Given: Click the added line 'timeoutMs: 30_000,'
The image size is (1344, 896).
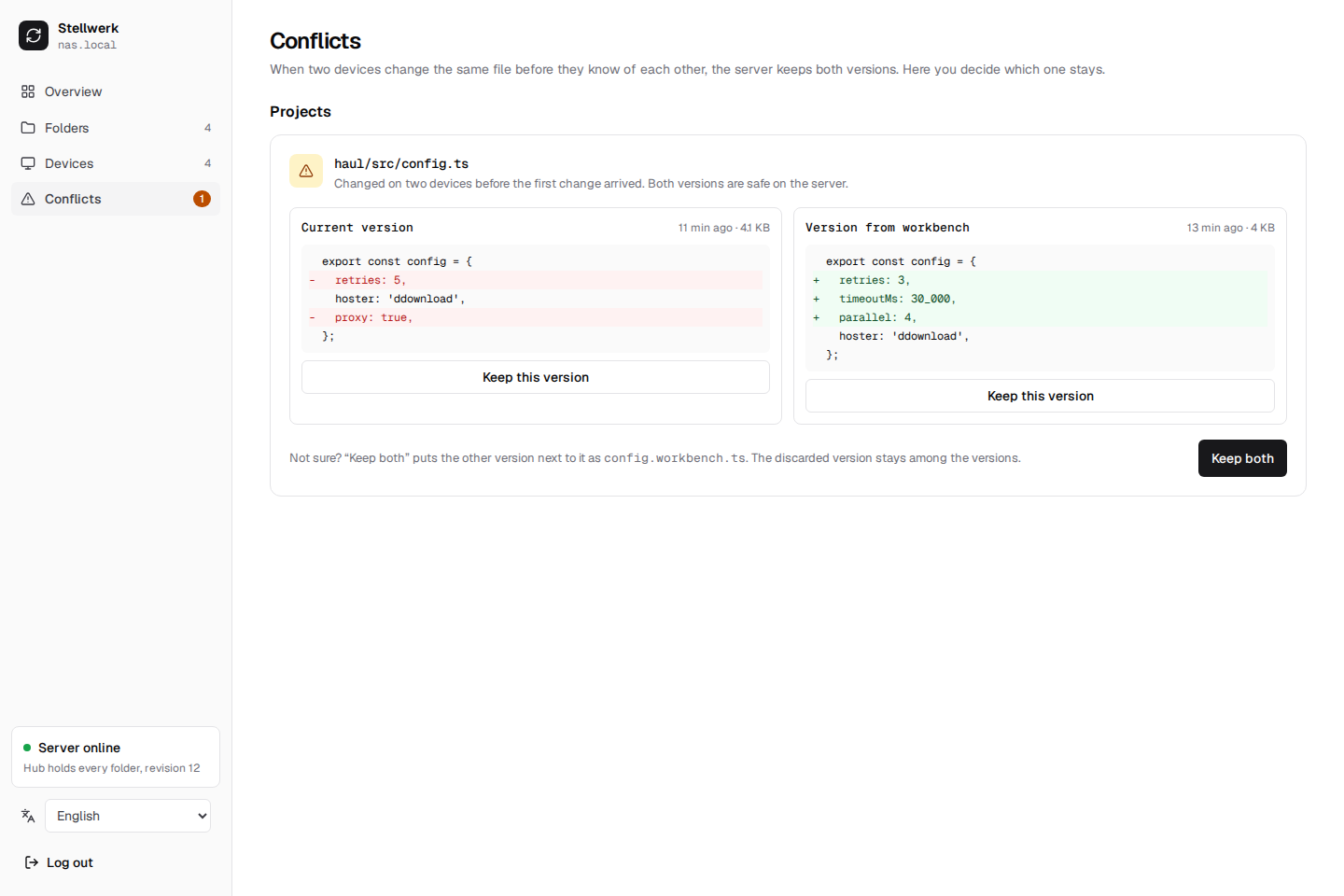Looking at the screenshot, I should click(x=1040, y=299).
